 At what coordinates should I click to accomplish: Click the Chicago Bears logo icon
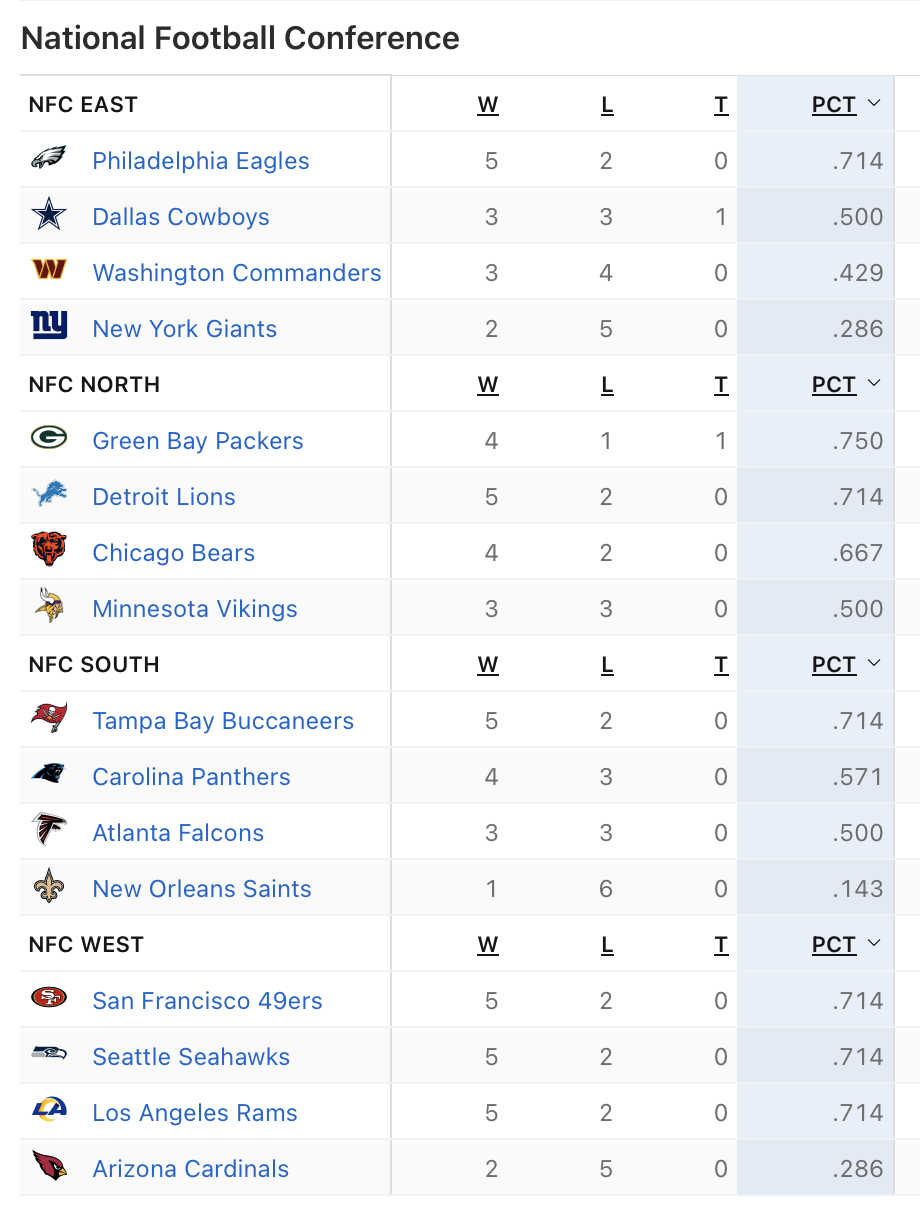[x=48, y=552]
